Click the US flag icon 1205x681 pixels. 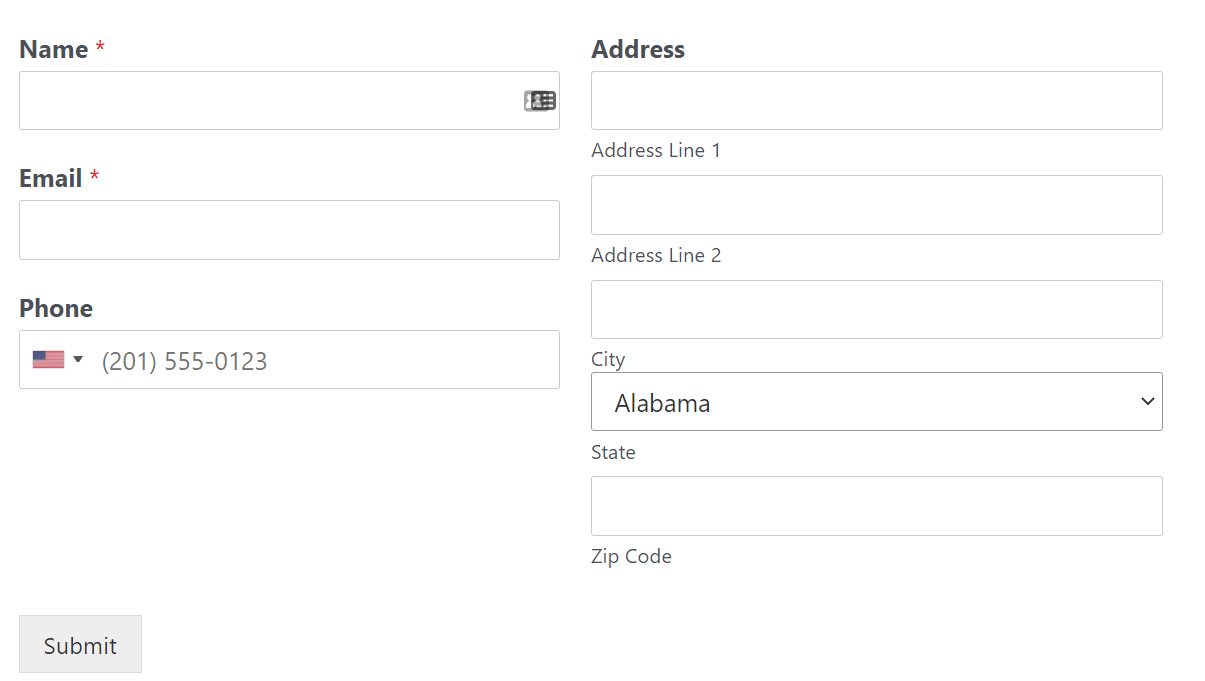point(48,359)
